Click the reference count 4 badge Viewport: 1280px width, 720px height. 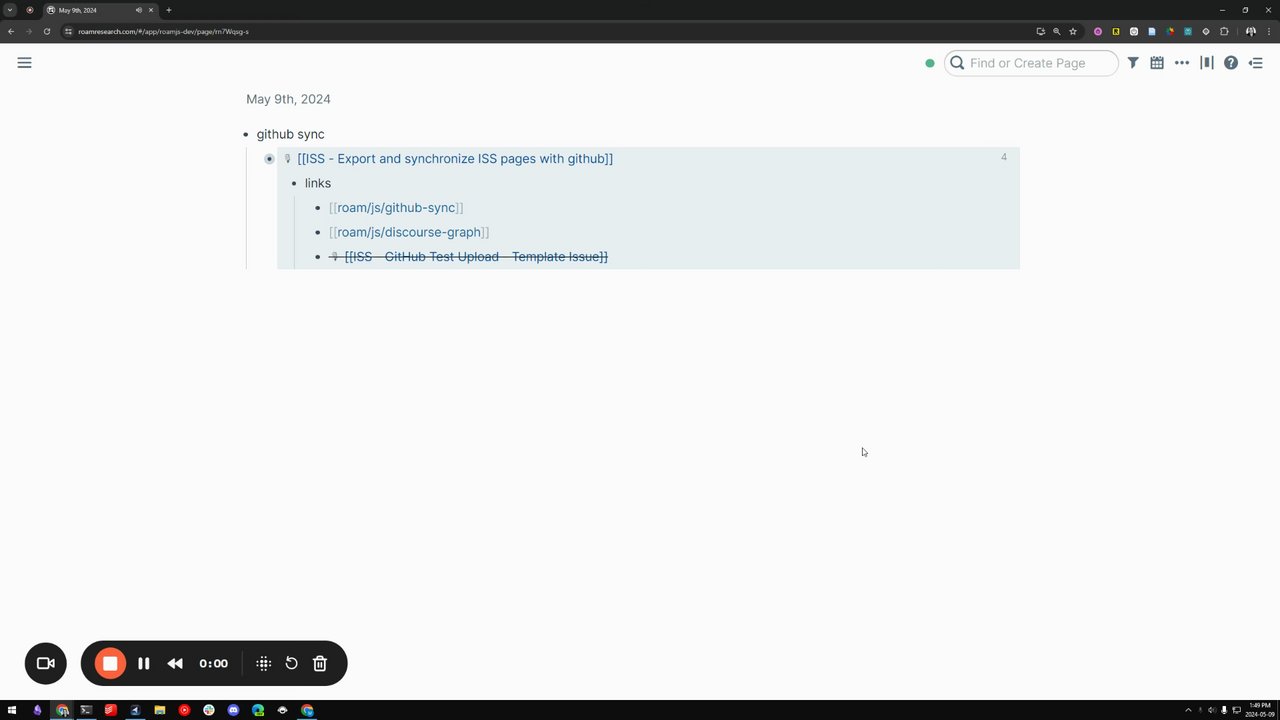(x=1004, y=157)
